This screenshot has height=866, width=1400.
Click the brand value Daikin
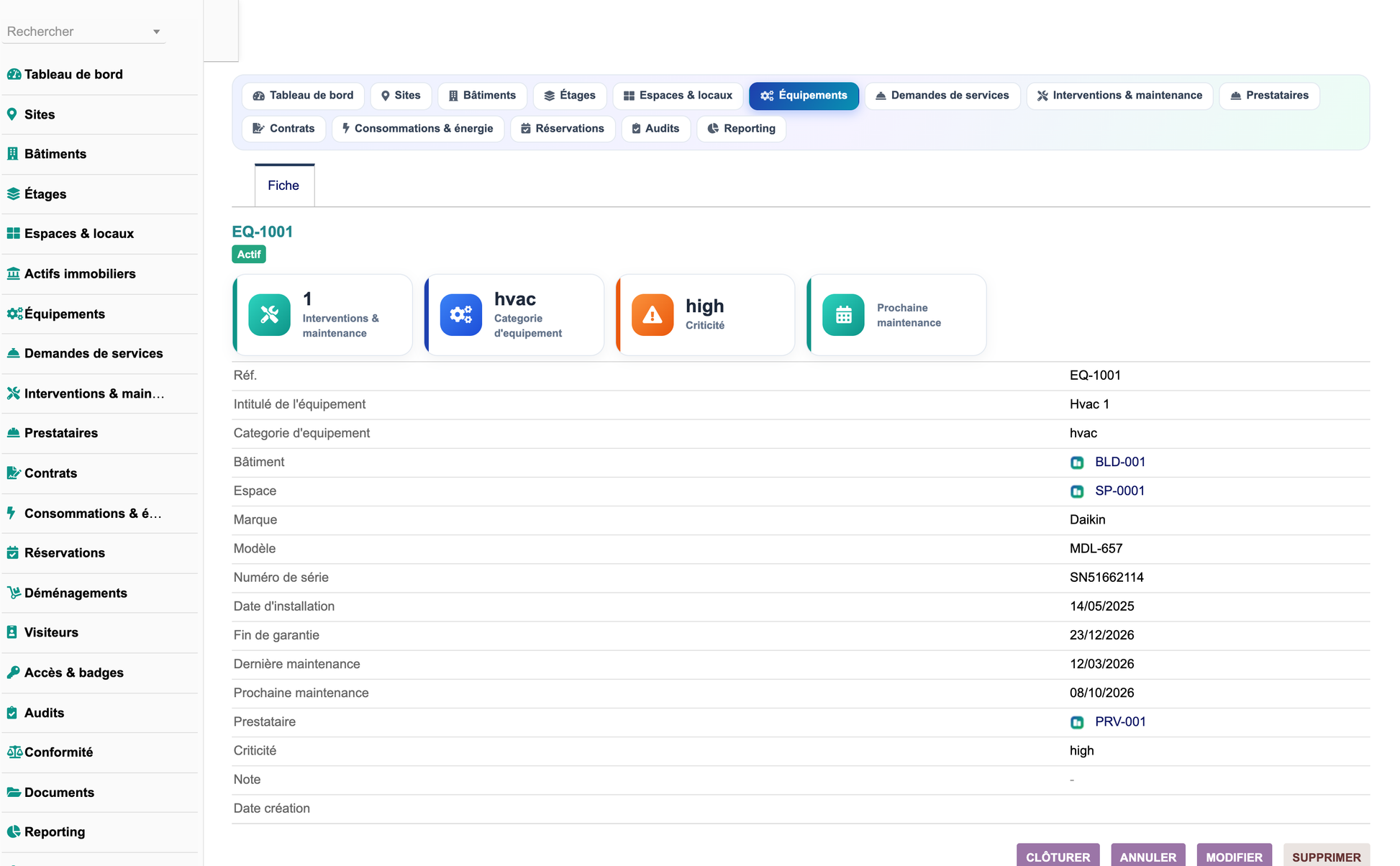(1087, 520)
